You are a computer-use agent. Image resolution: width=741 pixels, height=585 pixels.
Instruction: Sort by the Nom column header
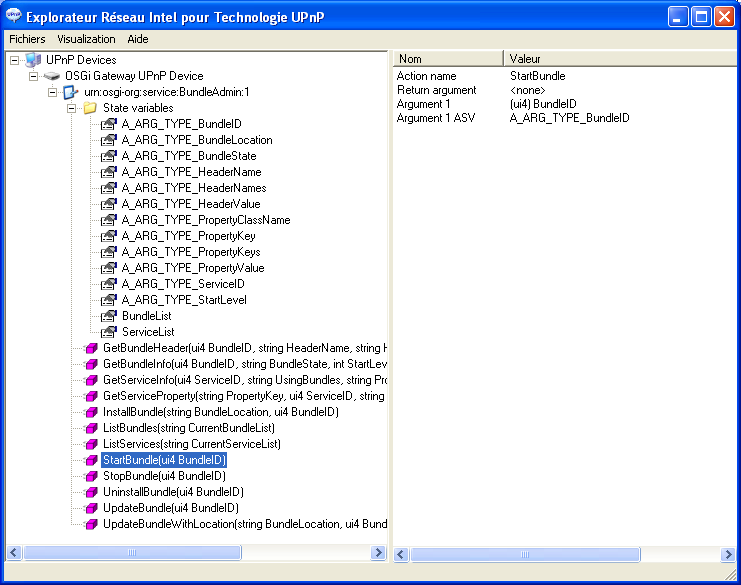pyautogui.click(x=447, y=59)
